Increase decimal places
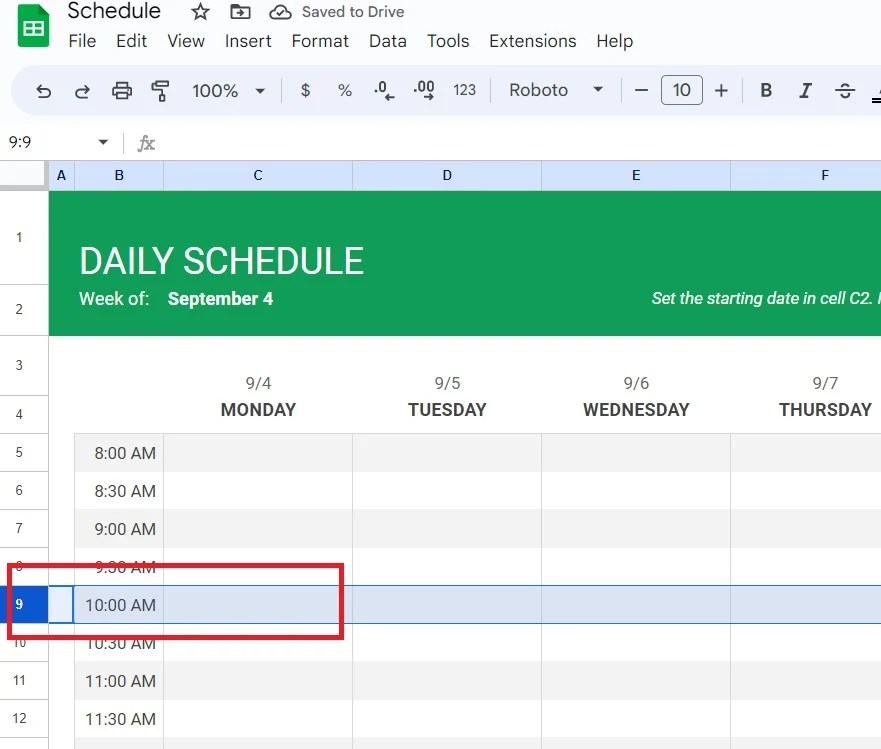The image size is (881, 749). [423, 90]
